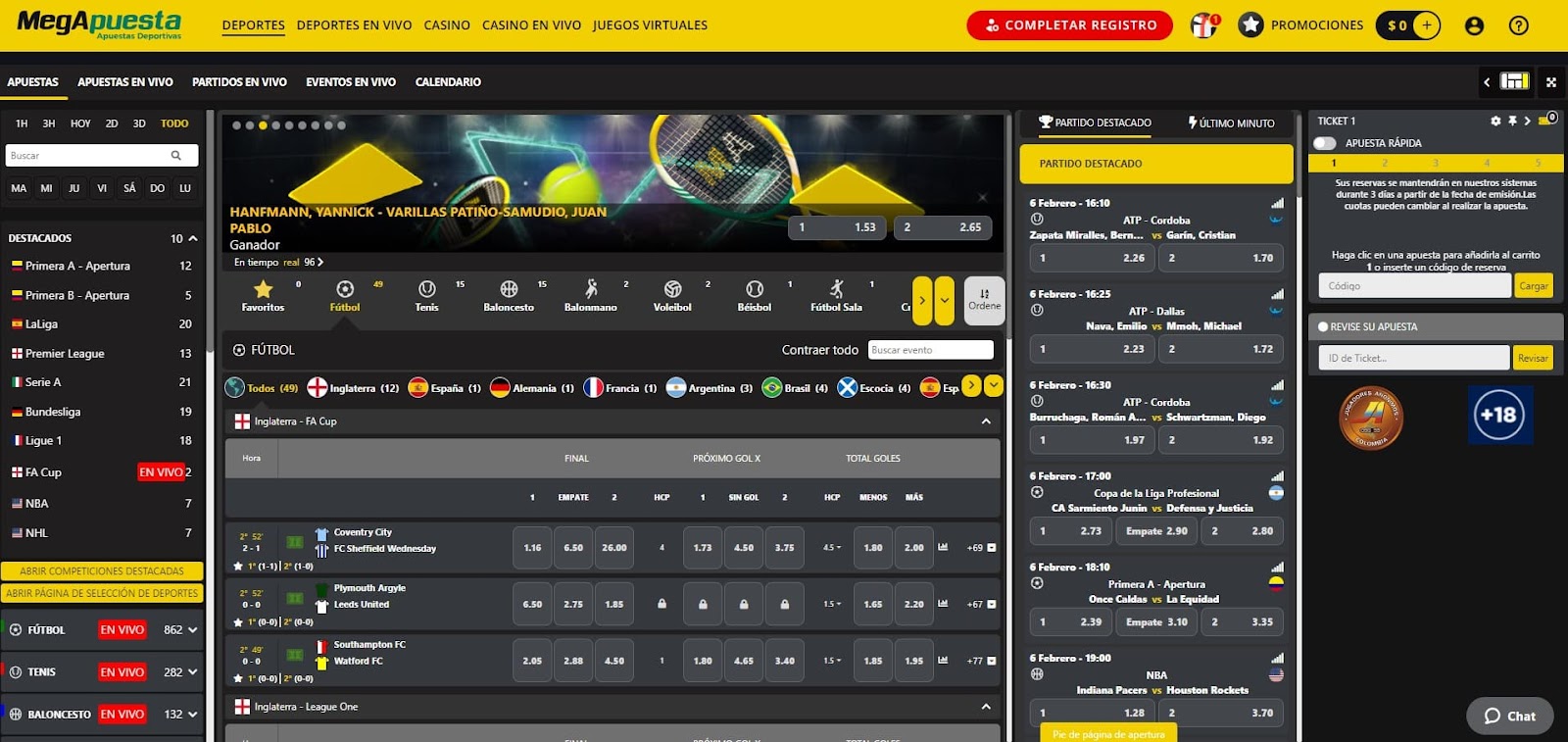Viewport: 1568px width, 742px height.
Task: Open the help question mark icon
Action: [1518, 26]
